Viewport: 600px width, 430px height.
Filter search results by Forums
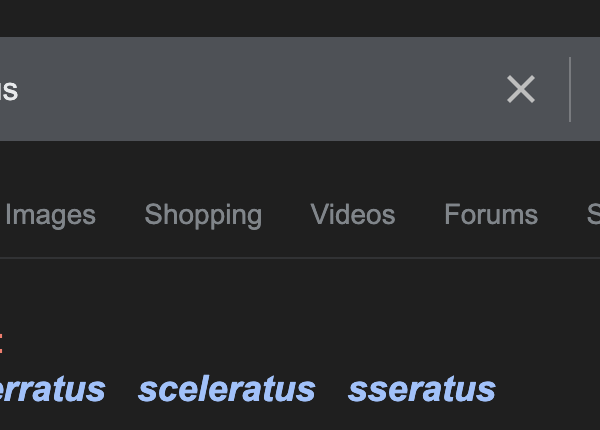pos(491,215)
